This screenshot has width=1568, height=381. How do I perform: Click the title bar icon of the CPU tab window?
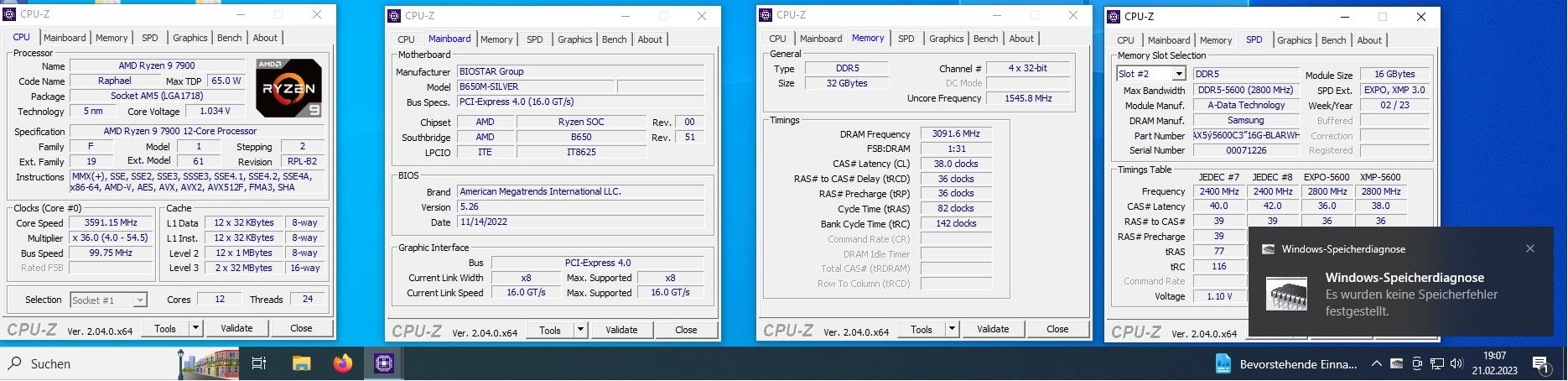click(x=10, y=14)
